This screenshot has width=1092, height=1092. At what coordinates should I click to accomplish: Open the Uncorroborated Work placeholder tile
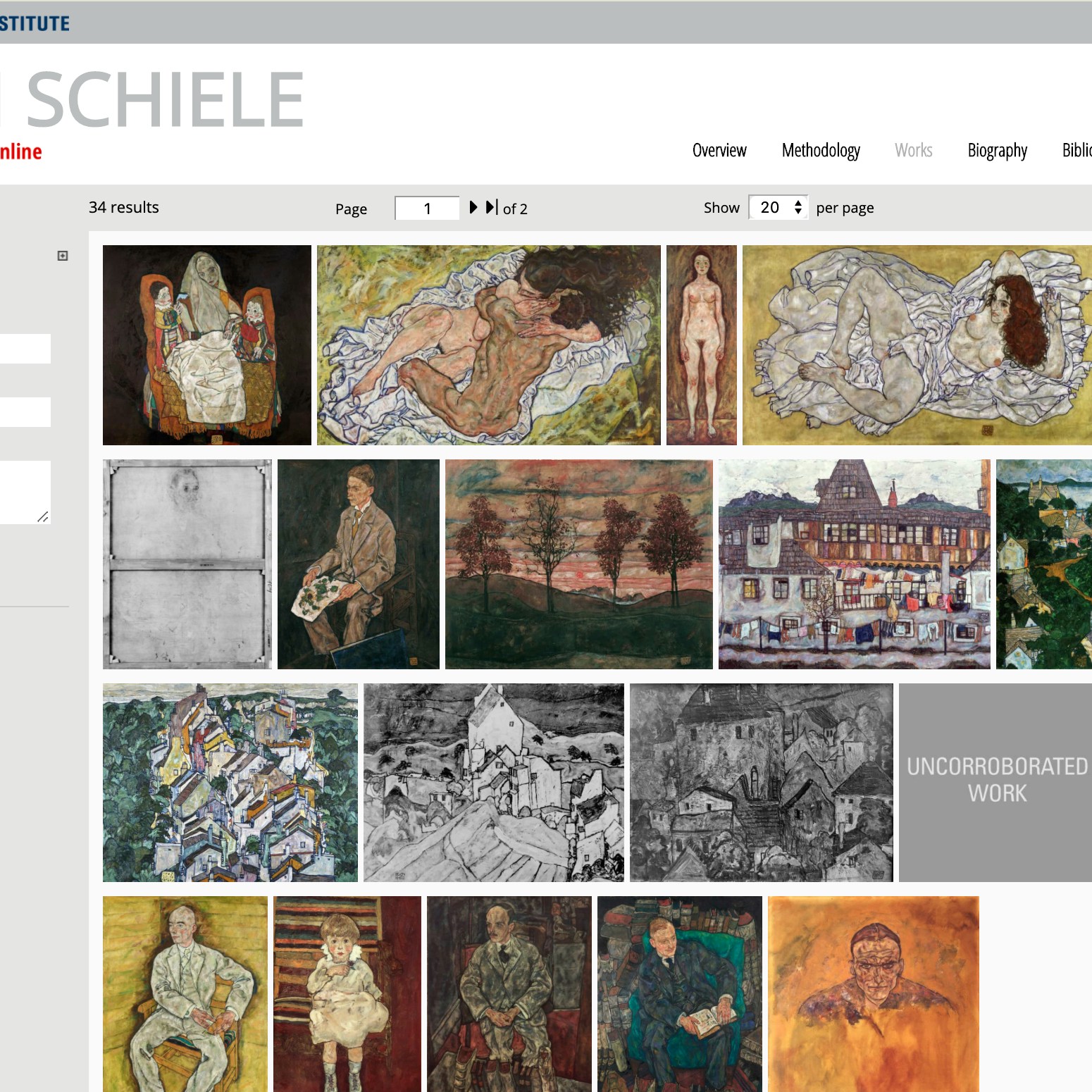995,783
